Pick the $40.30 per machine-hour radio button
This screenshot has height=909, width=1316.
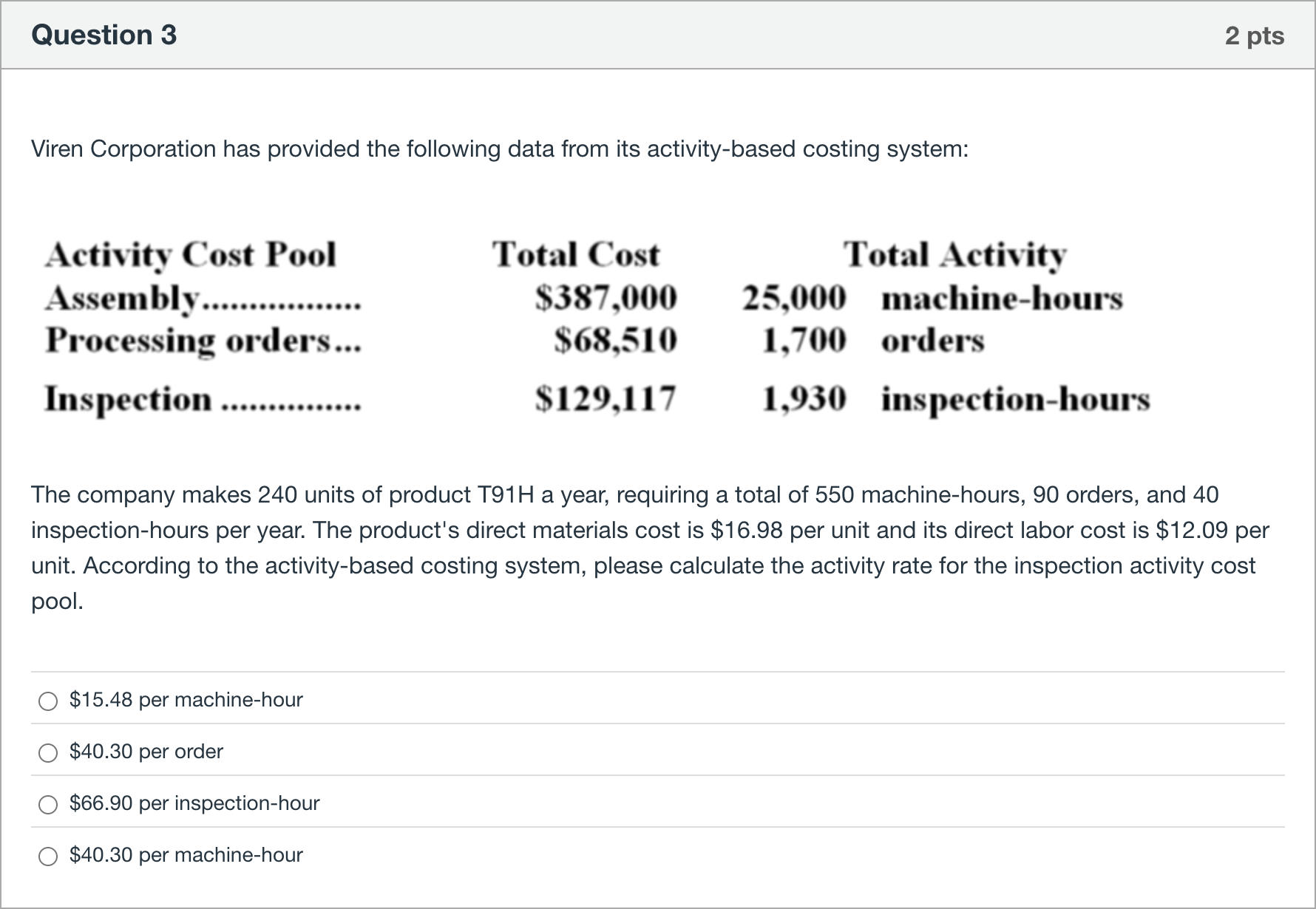(48, 857)
